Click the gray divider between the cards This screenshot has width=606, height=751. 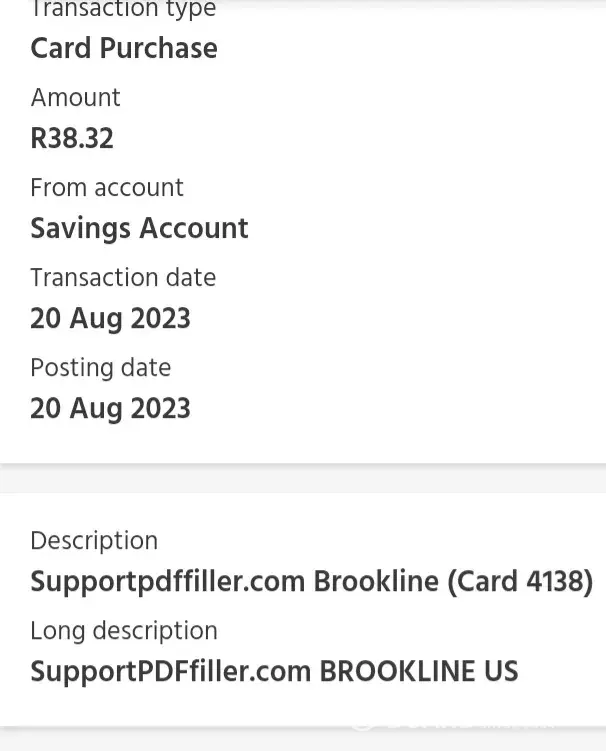(x=303, y=478)
